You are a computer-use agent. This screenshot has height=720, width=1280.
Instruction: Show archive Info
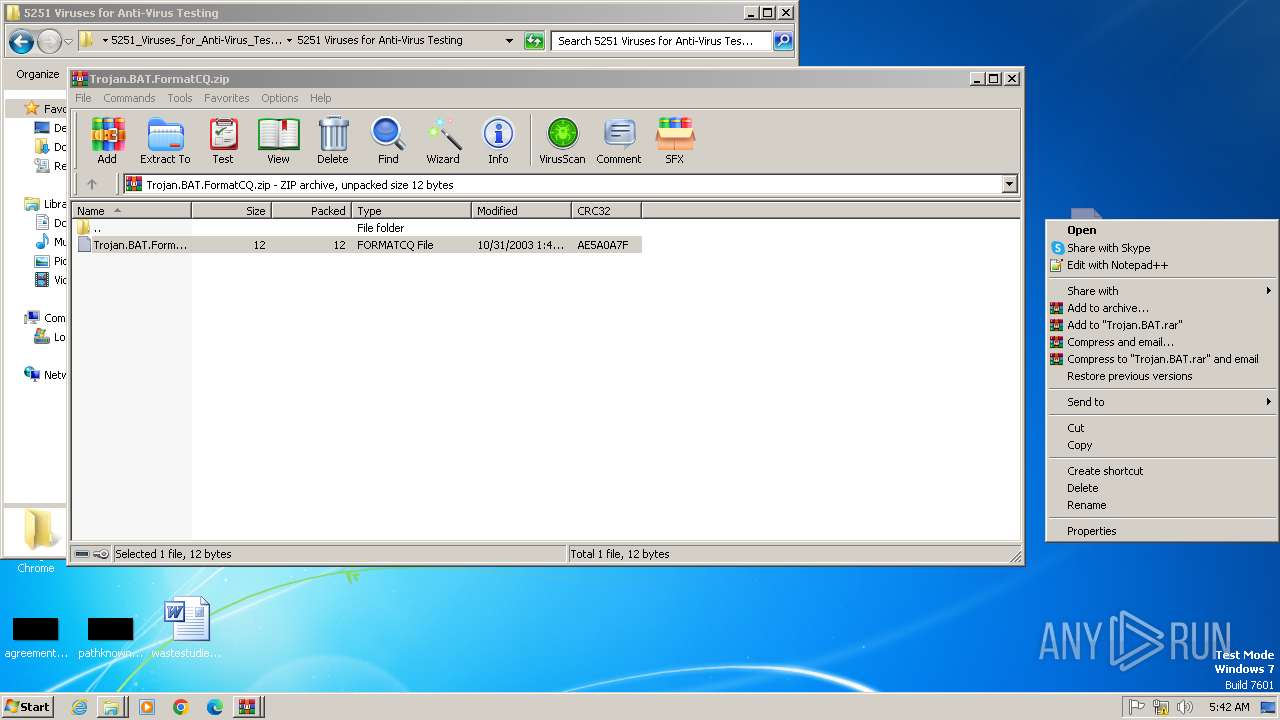click(x=498, y=141)
